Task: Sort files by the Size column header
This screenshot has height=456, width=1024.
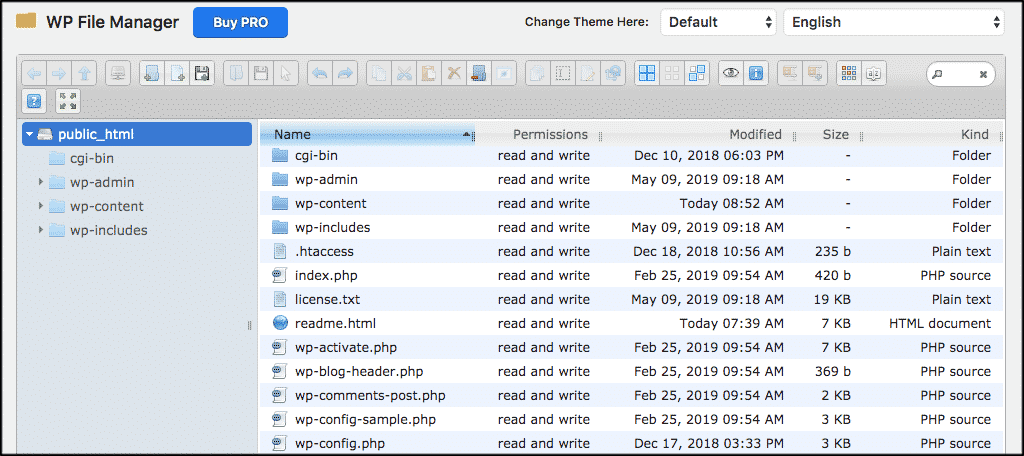Action: coord(835,134)
